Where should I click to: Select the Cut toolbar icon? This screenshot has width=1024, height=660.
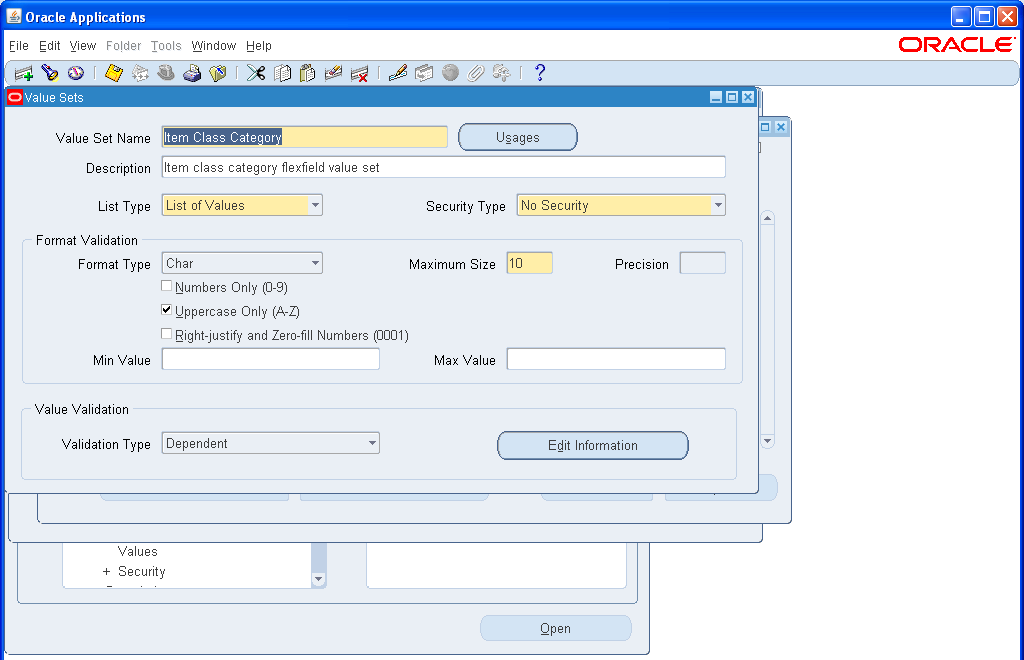(255, 72)
